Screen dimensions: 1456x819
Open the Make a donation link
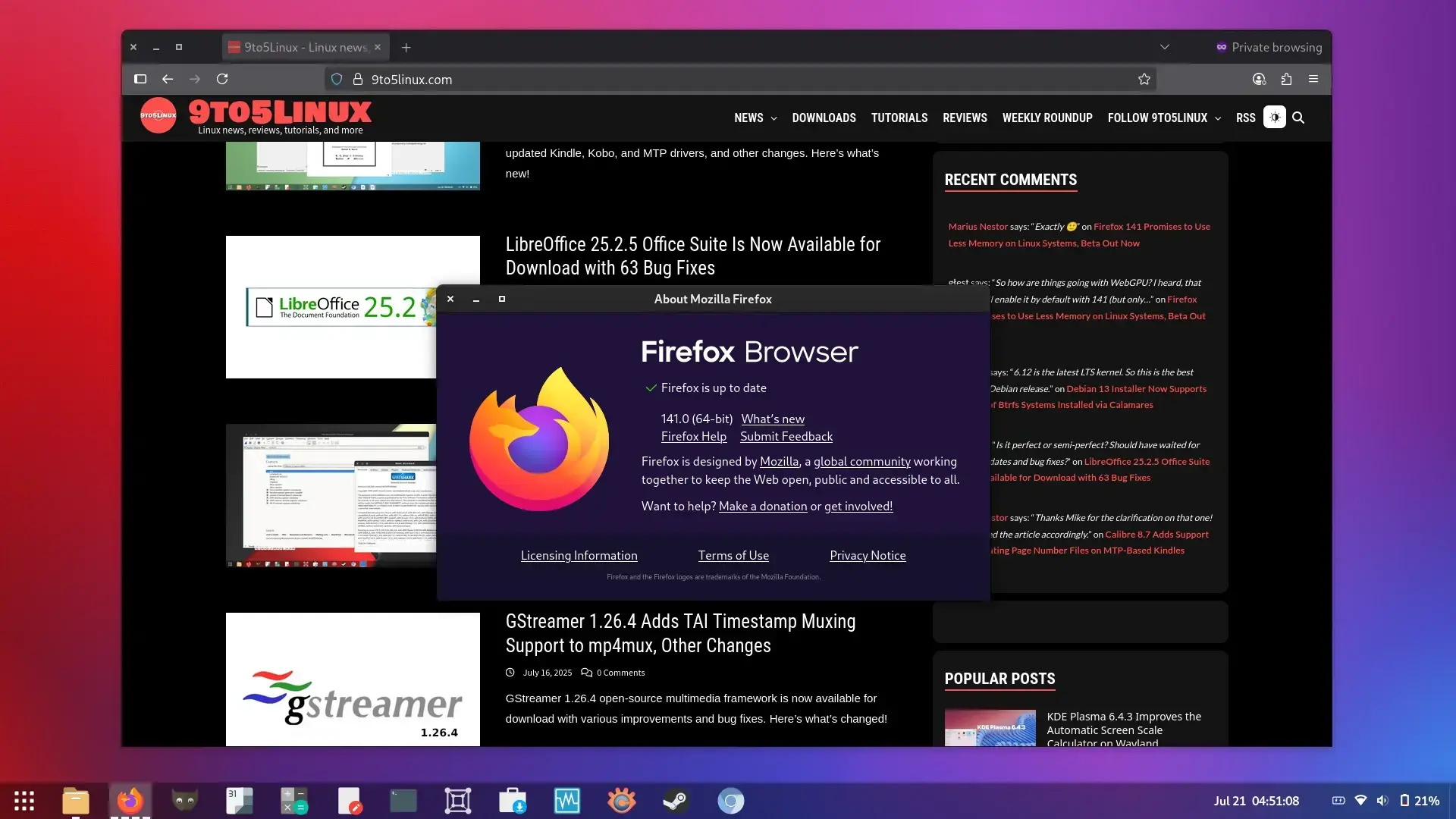point(763,506)
